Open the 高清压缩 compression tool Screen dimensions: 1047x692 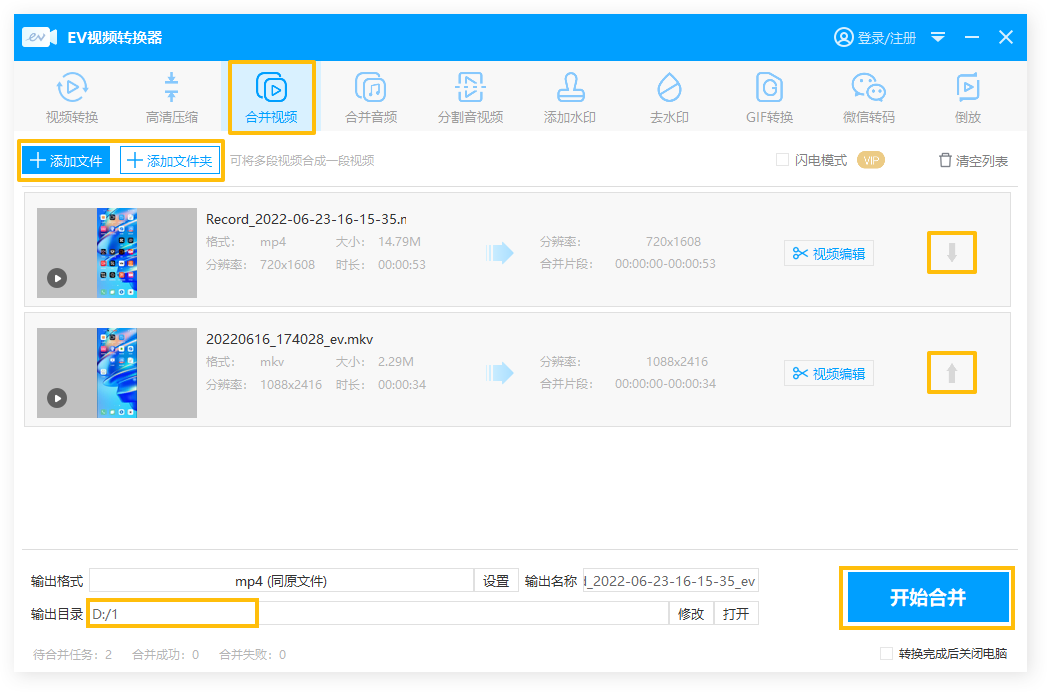coord(172,98)
